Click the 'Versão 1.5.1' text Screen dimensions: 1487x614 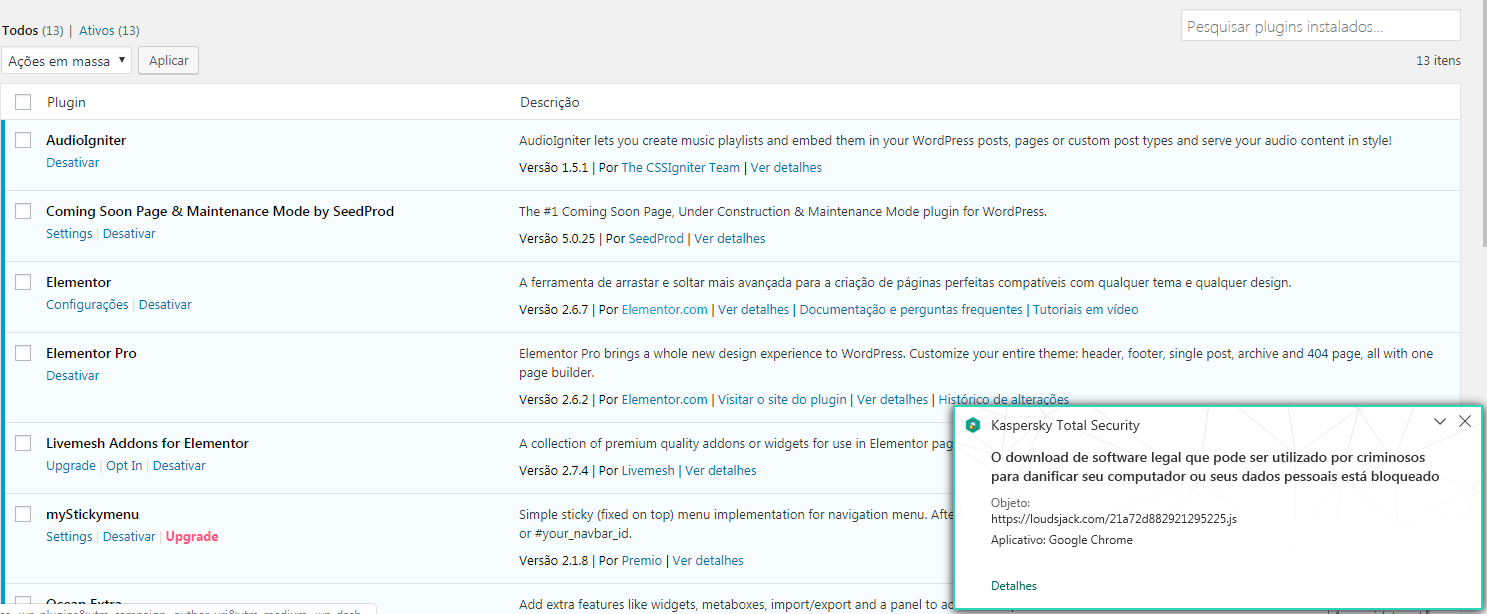click(x=554, y=168)
